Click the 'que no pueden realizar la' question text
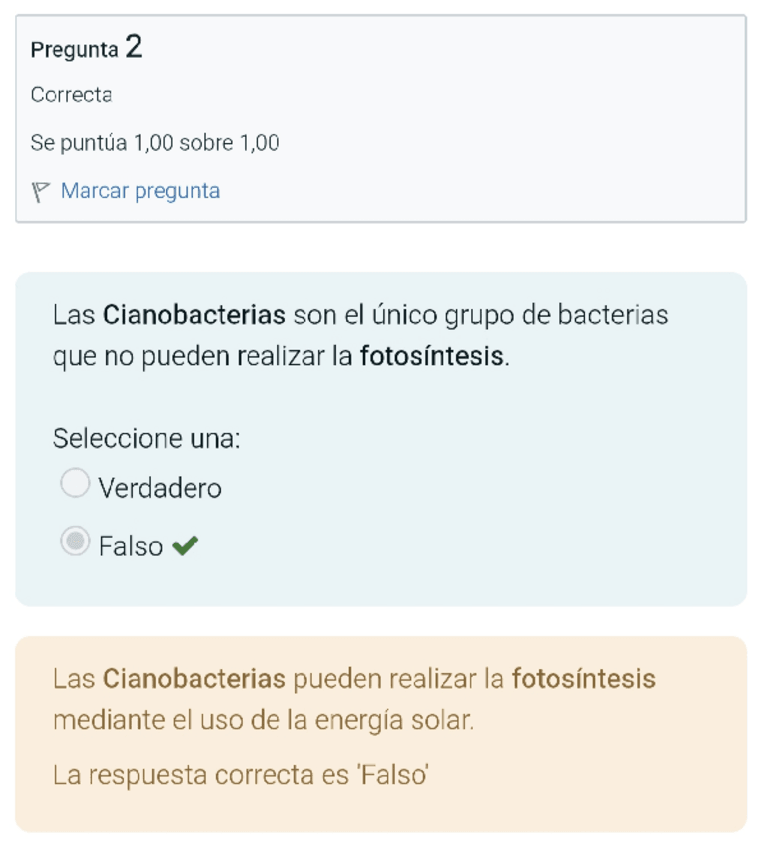The width and height of the screenshot is (760, 848). (203, 356)
